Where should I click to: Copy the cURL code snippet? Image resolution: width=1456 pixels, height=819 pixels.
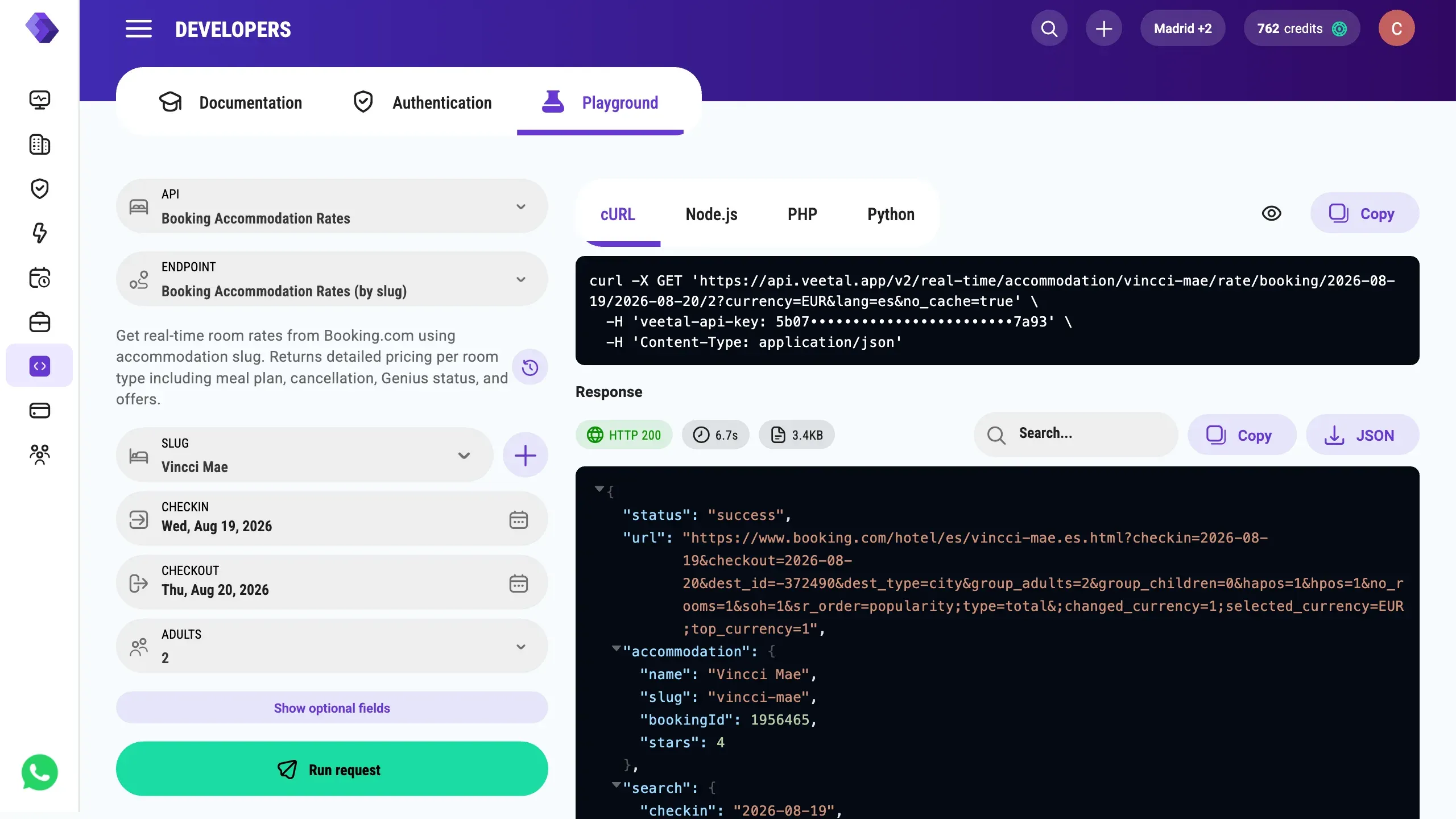click(x=1364, y=213)
